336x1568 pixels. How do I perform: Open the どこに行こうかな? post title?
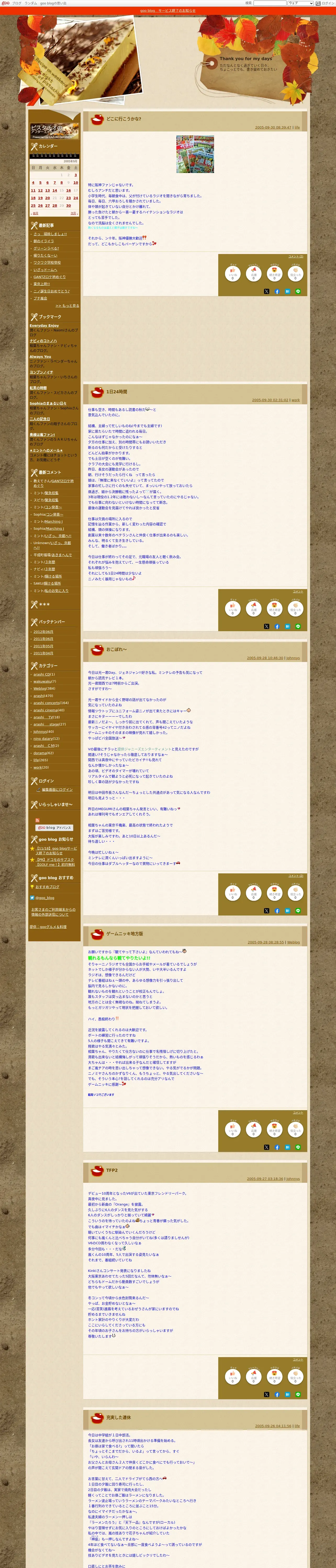coord(124,119)
